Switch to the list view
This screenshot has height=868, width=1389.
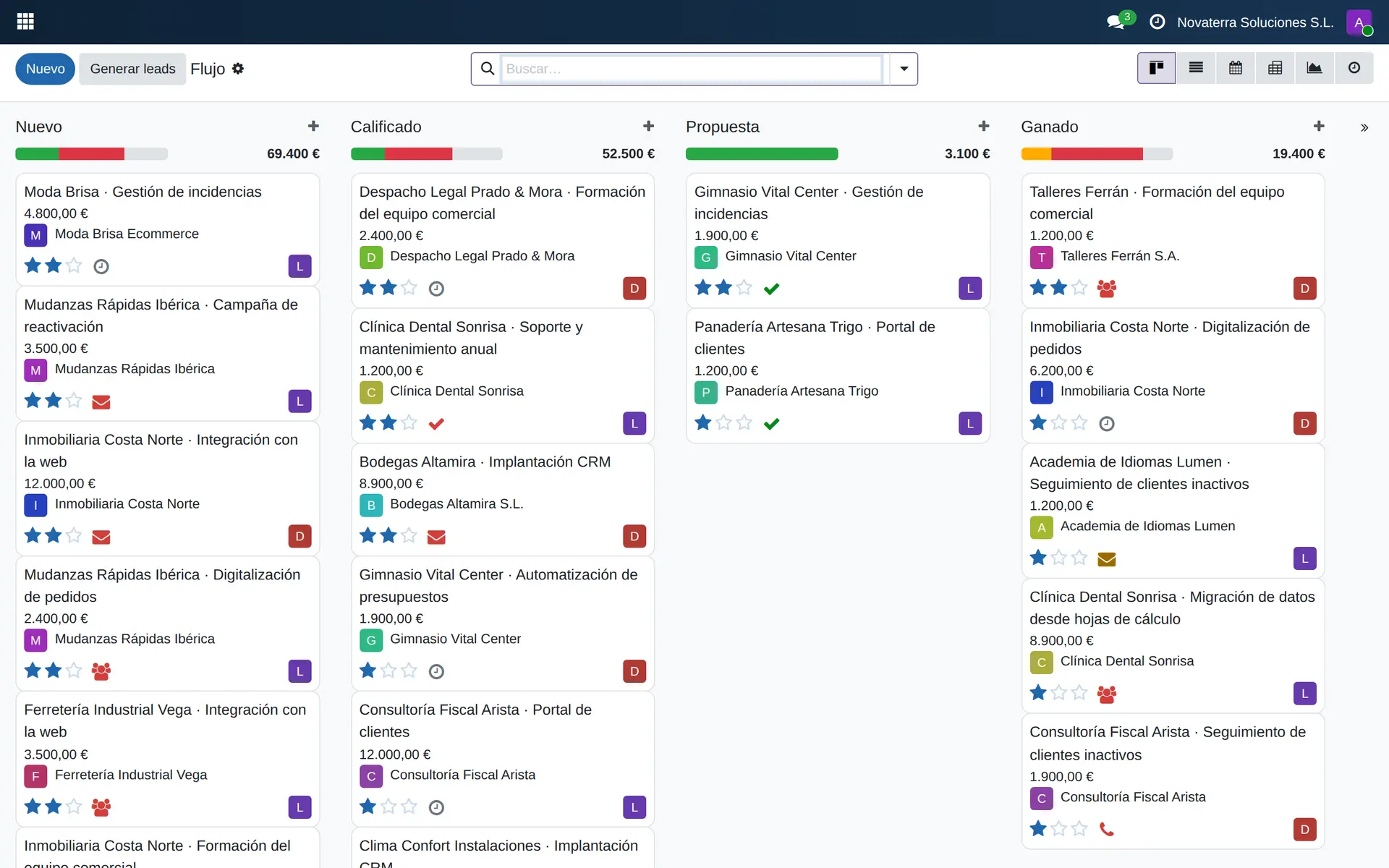[x=1196, y=68]
